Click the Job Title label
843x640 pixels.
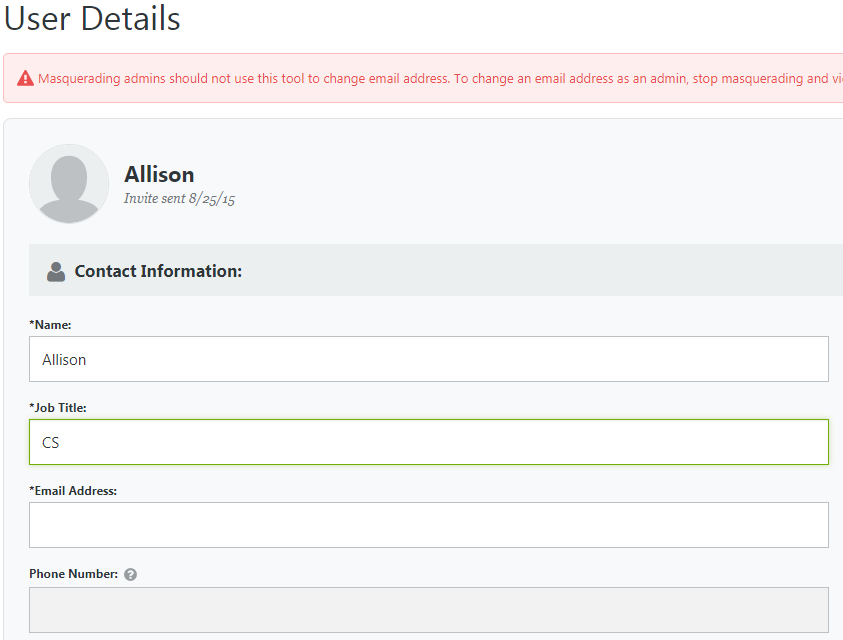click(x=55, y=407)
